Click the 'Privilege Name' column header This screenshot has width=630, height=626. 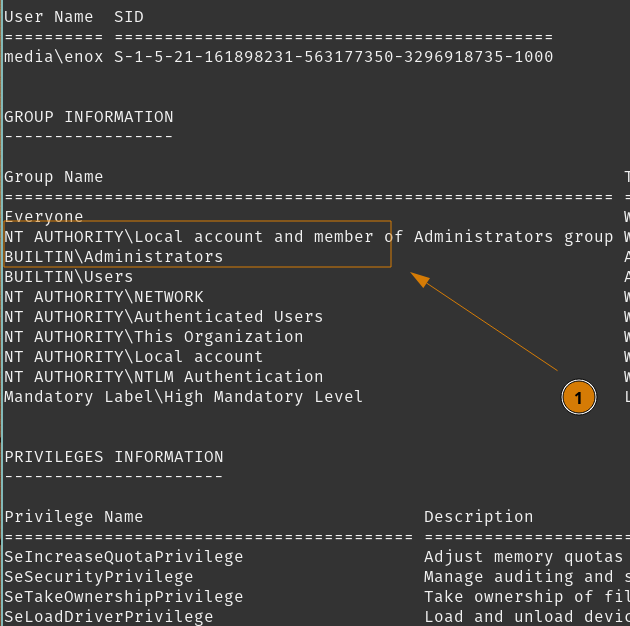click(x=74, y=517)
